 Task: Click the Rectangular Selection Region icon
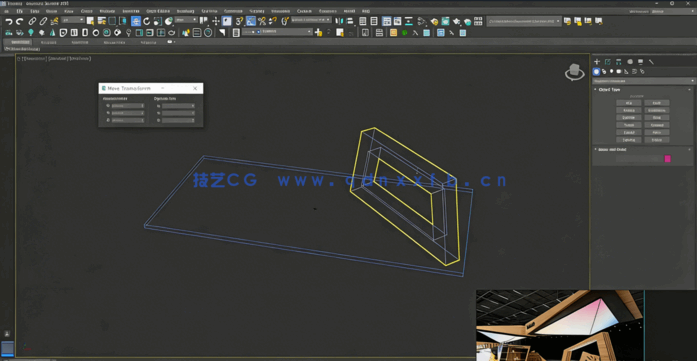tap(112, 21)
